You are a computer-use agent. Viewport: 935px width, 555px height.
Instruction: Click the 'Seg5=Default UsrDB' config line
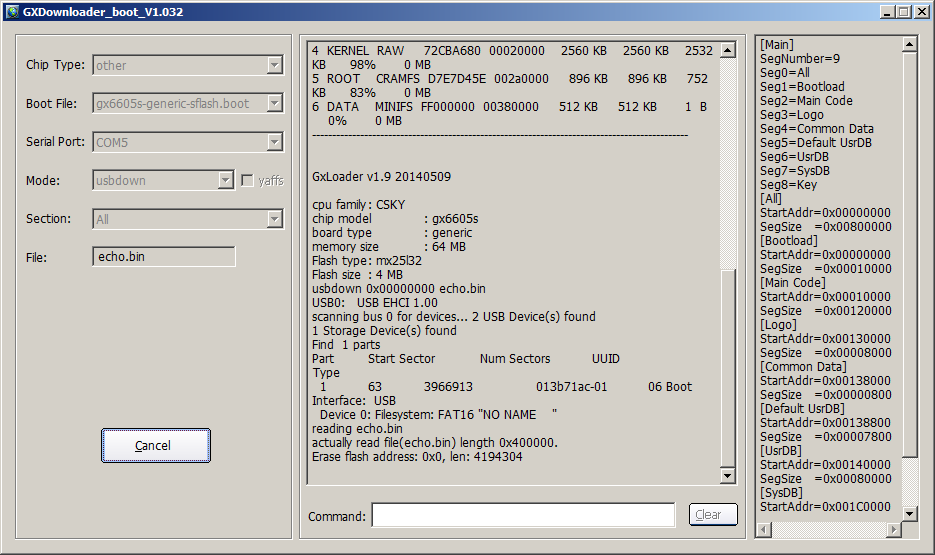tap(816, 143)
